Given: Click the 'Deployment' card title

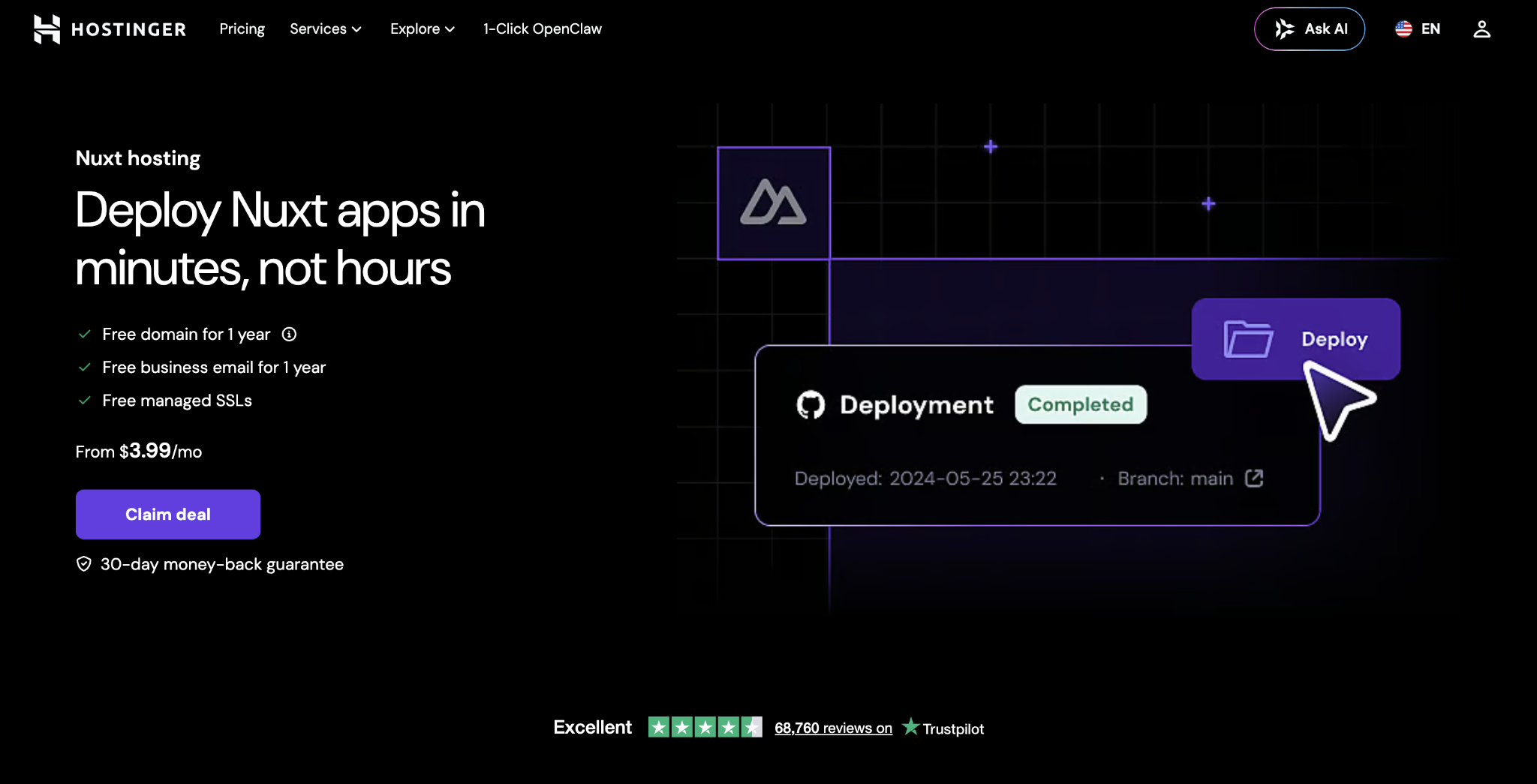Looking at the screenshot, I should click(916, 405).
